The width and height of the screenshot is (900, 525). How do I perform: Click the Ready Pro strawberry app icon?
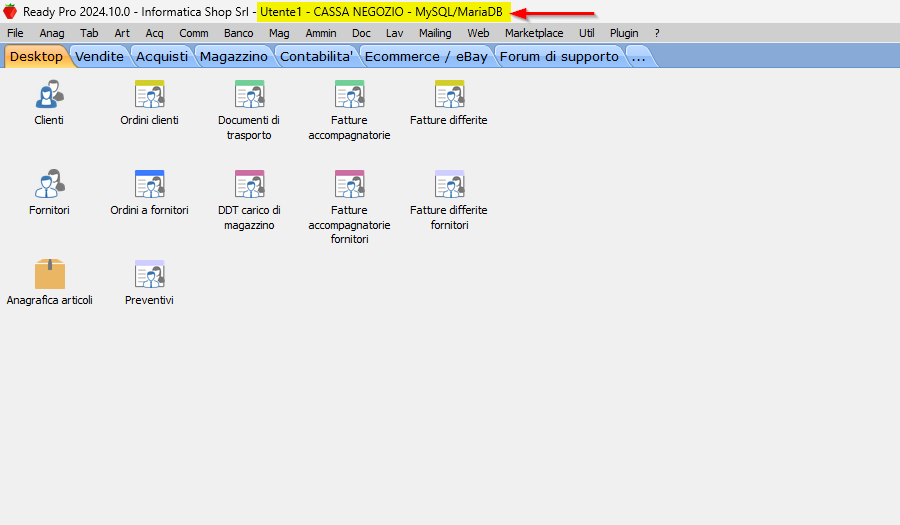(x=10, y=11)
